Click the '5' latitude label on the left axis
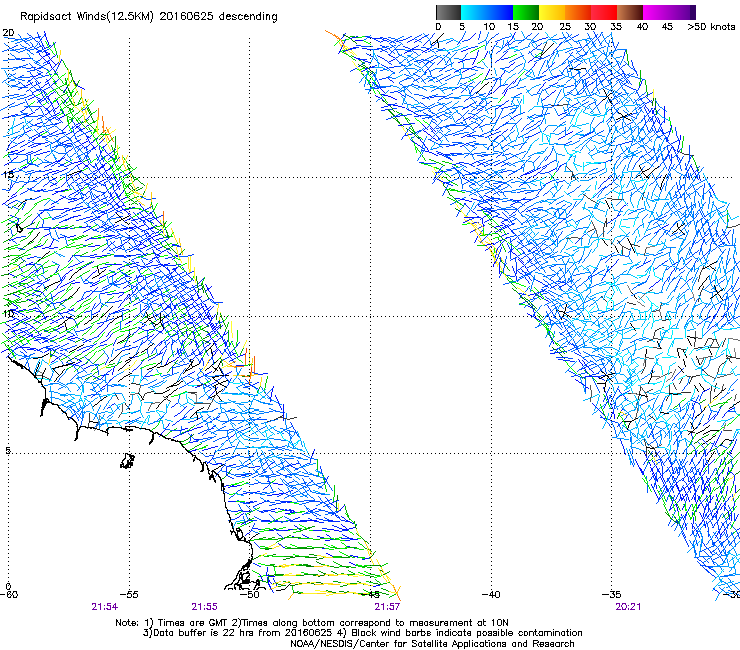This screenshot has width=740, height=650. 8,451
